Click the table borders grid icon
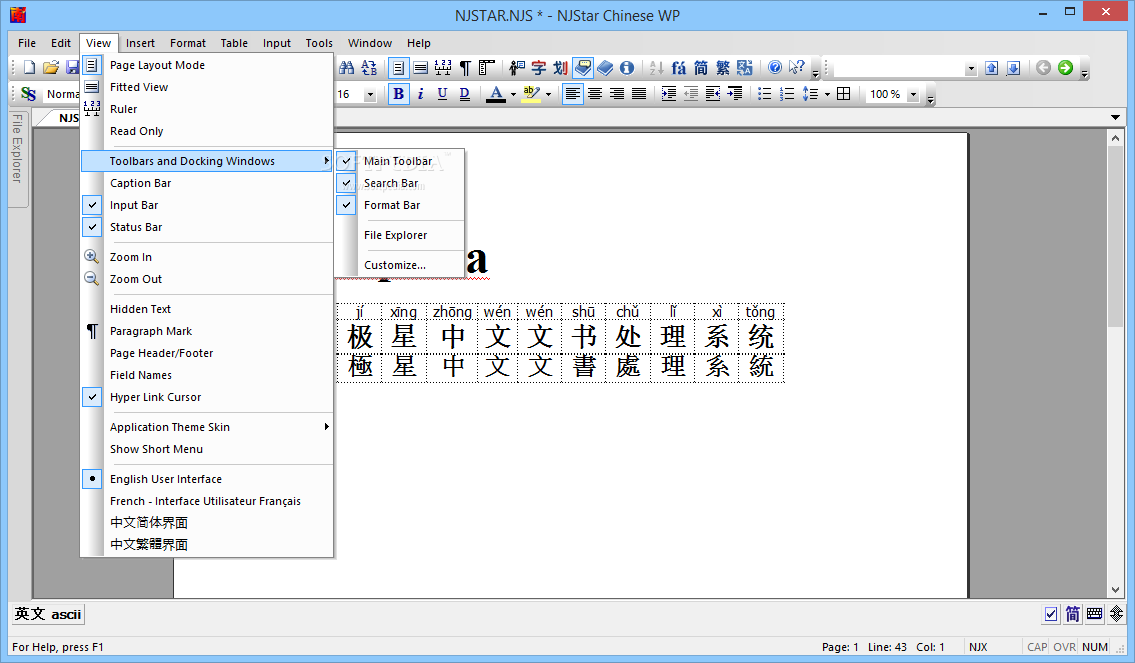The height and width of the screenshot is (663, 1135). click(x=843, y=94)
